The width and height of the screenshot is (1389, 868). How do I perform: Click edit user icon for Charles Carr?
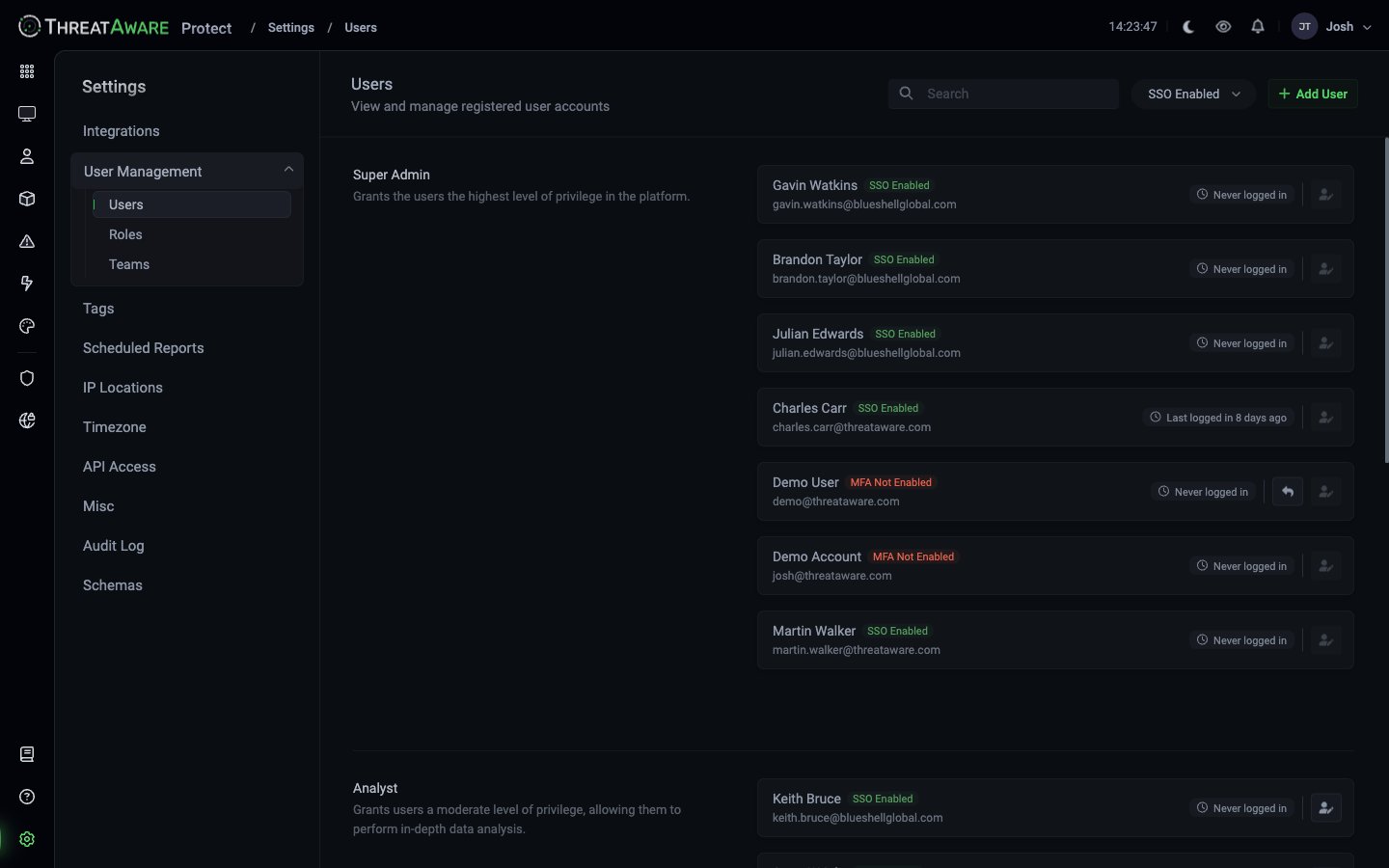click(x=1326, y=418)
